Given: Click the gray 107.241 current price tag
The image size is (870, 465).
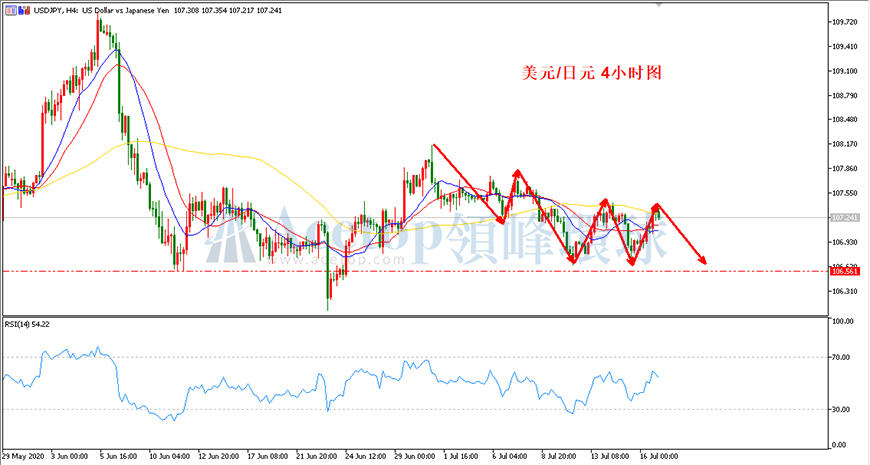Looking at the screenshot, I should coord(844,218).
